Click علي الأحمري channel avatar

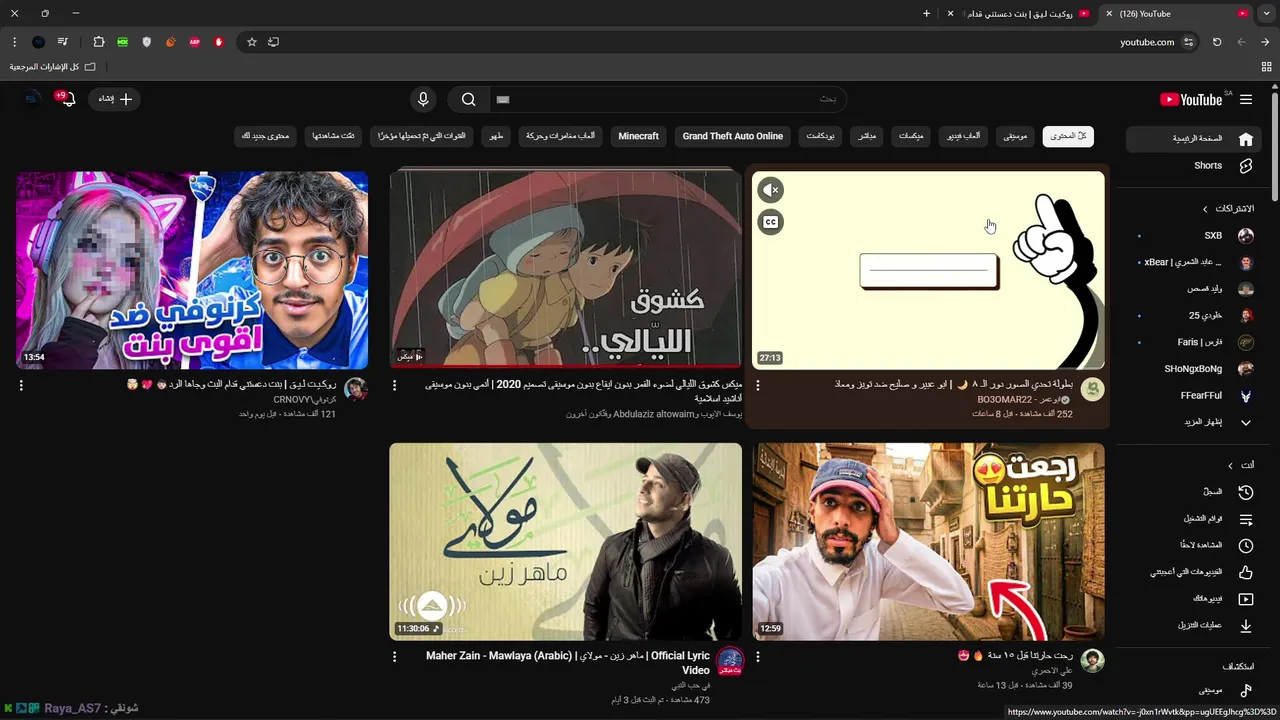tap(1093, 661)
